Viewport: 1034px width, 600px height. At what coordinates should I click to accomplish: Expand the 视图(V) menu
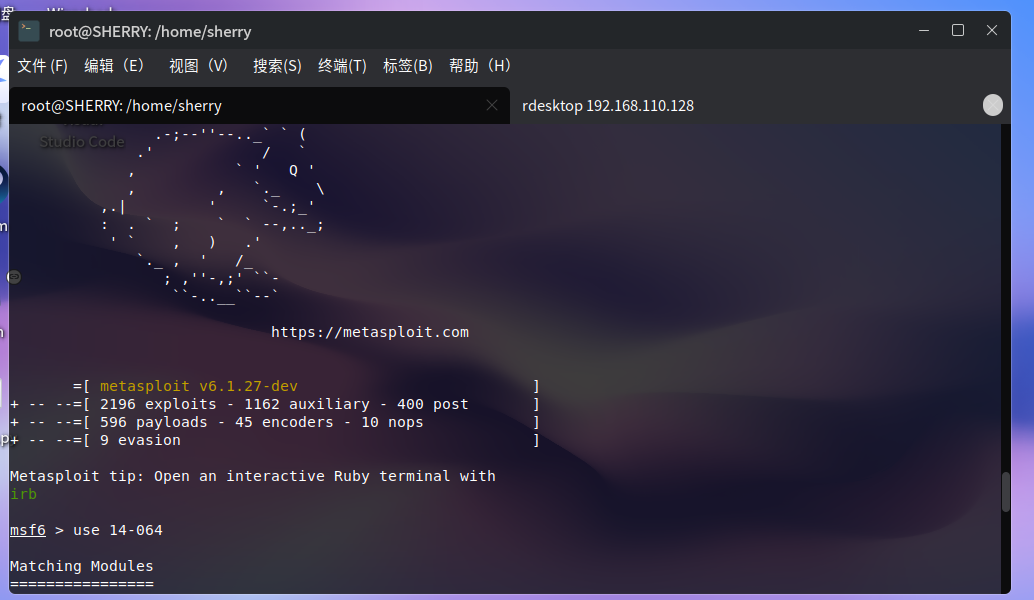(x=199, y=66)
